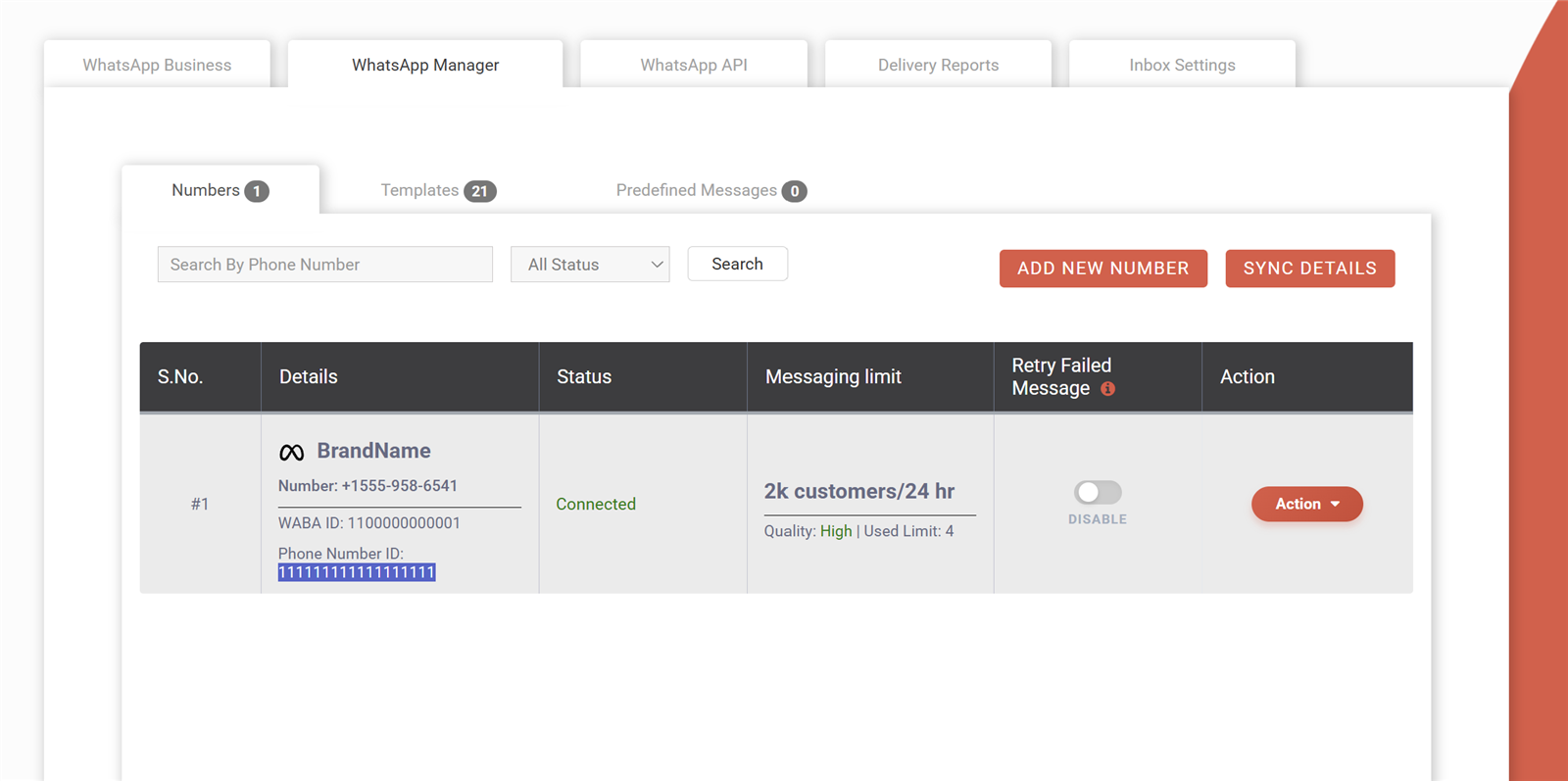Image resolution: width=1568 pixels, height=781 pixels.
Task: Click the SYNC DETAILS button
Action: (x=1310, y=268)
